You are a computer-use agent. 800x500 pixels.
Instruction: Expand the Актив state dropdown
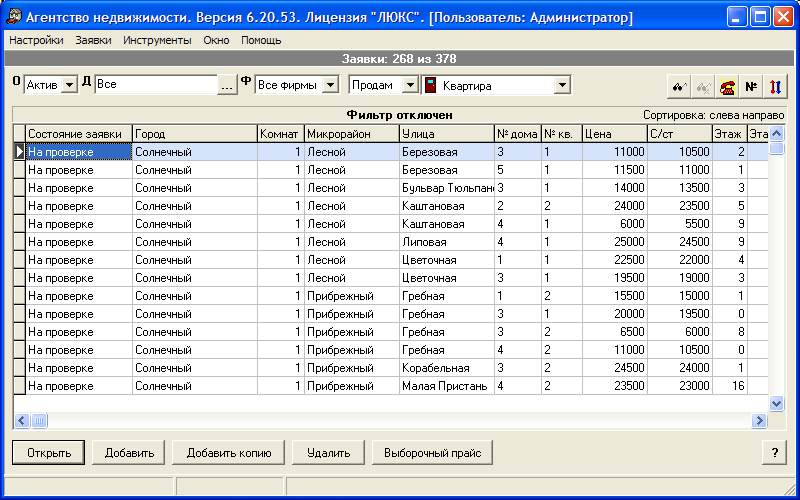[69, 85]
